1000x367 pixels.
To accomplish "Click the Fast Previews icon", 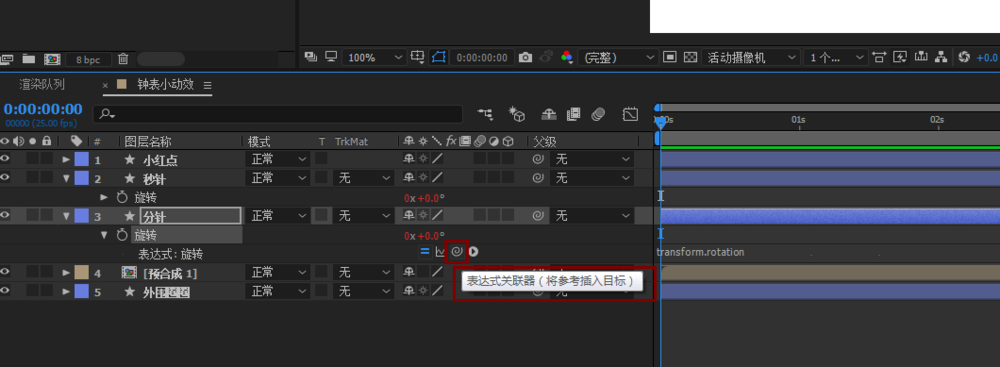I will (x=900, y=57).
